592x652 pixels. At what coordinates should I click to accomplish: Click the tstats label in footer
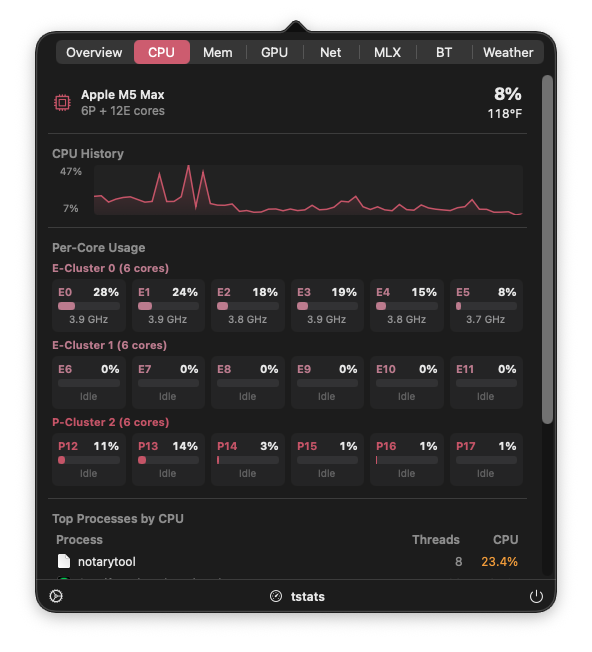pos(308,597)
